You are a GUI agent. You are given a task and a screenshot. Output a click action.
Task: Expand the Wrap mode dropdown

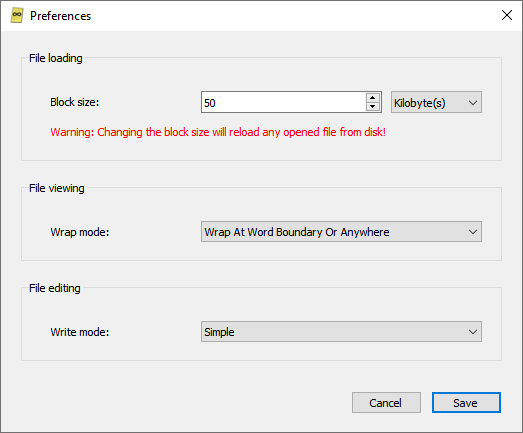pyautogui.click(x=341, y=232)
